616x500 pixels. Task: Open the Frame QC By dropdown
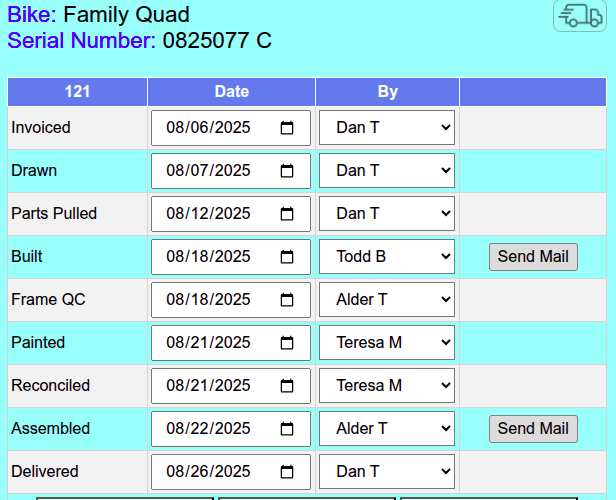click(387, 300)
